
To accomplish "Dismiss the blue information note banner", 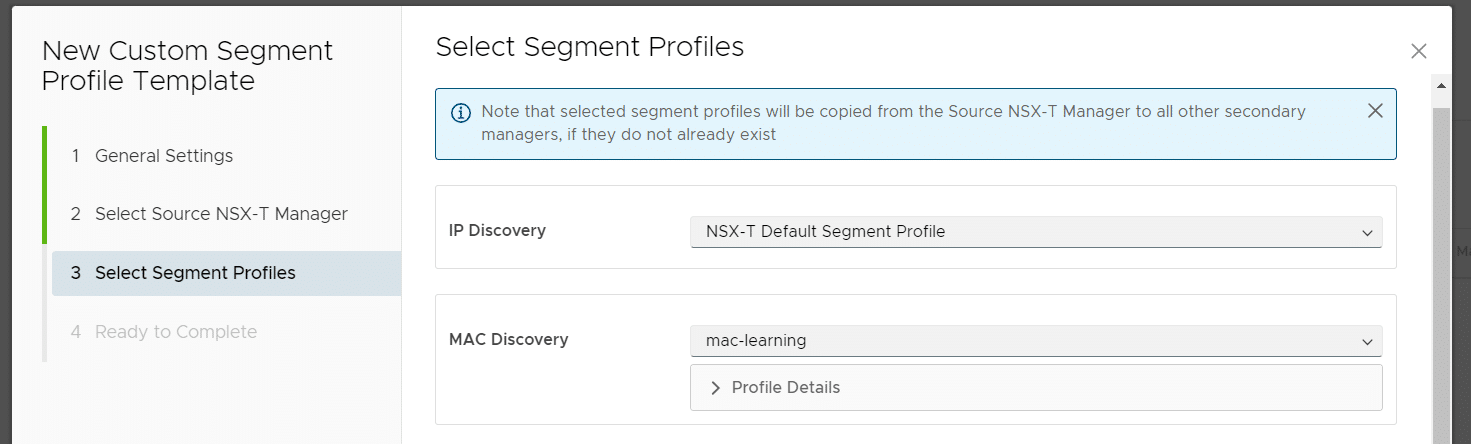I will 1375,111.
